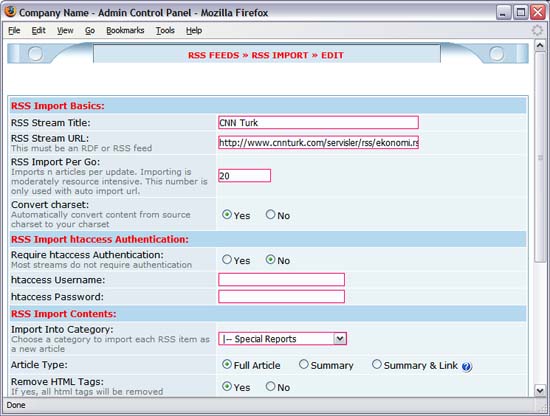
Task: Select No for Require htaccess Authentication
Action: point(270,260)
